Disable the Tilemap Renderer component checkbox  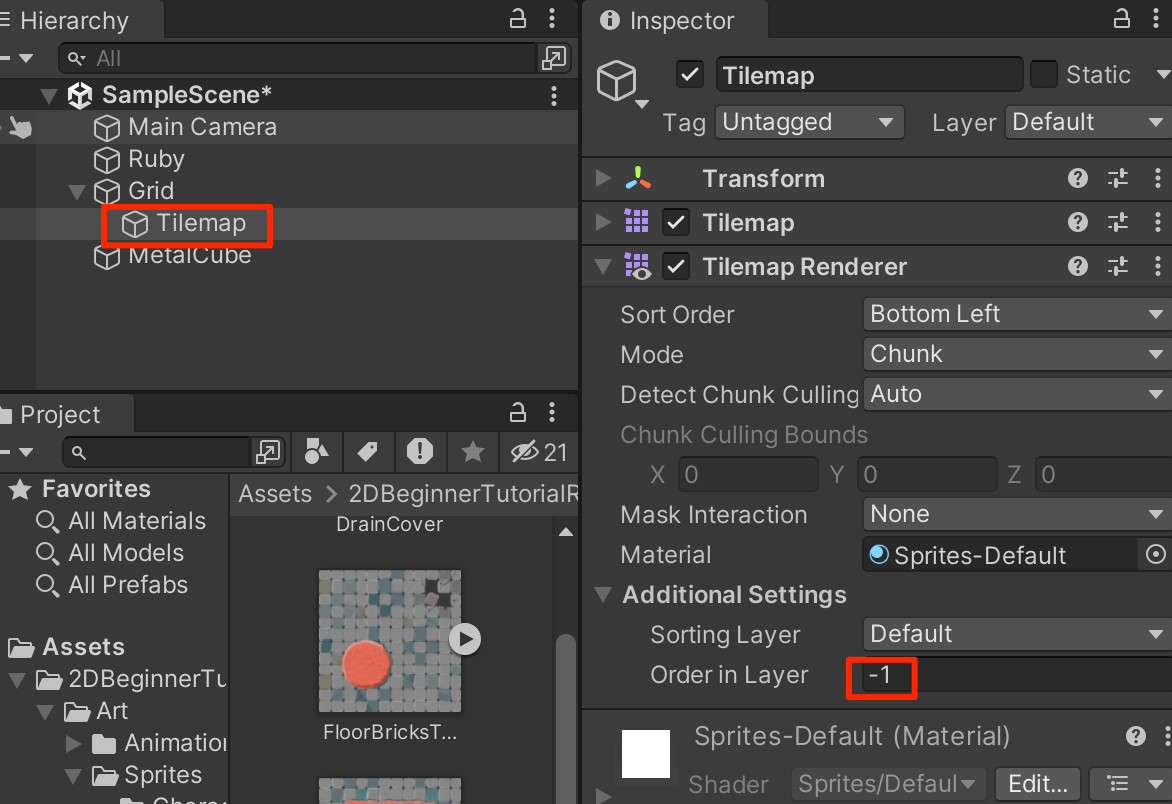tap(677, 267)
